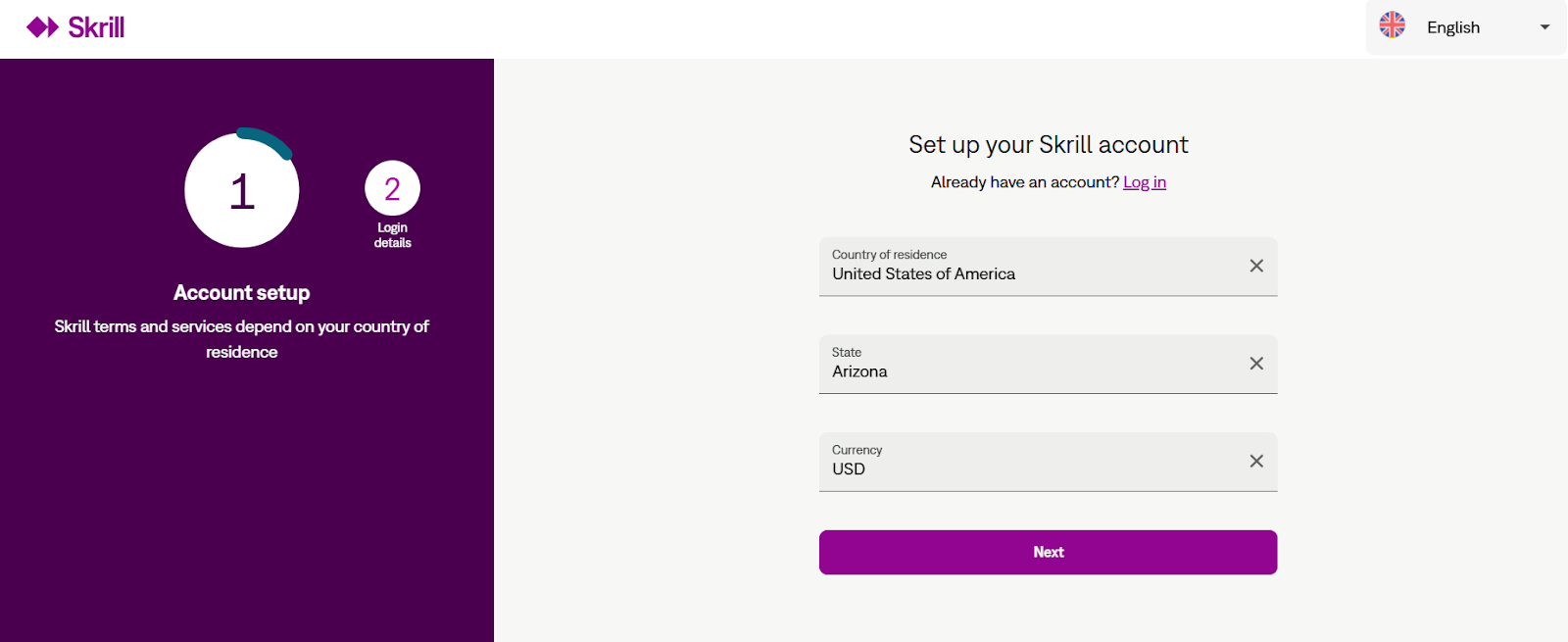Image resolution: width=1568 pixels, height=642 pixels.
Task: Select step 2 Login details circle
Action: [392, 188]
